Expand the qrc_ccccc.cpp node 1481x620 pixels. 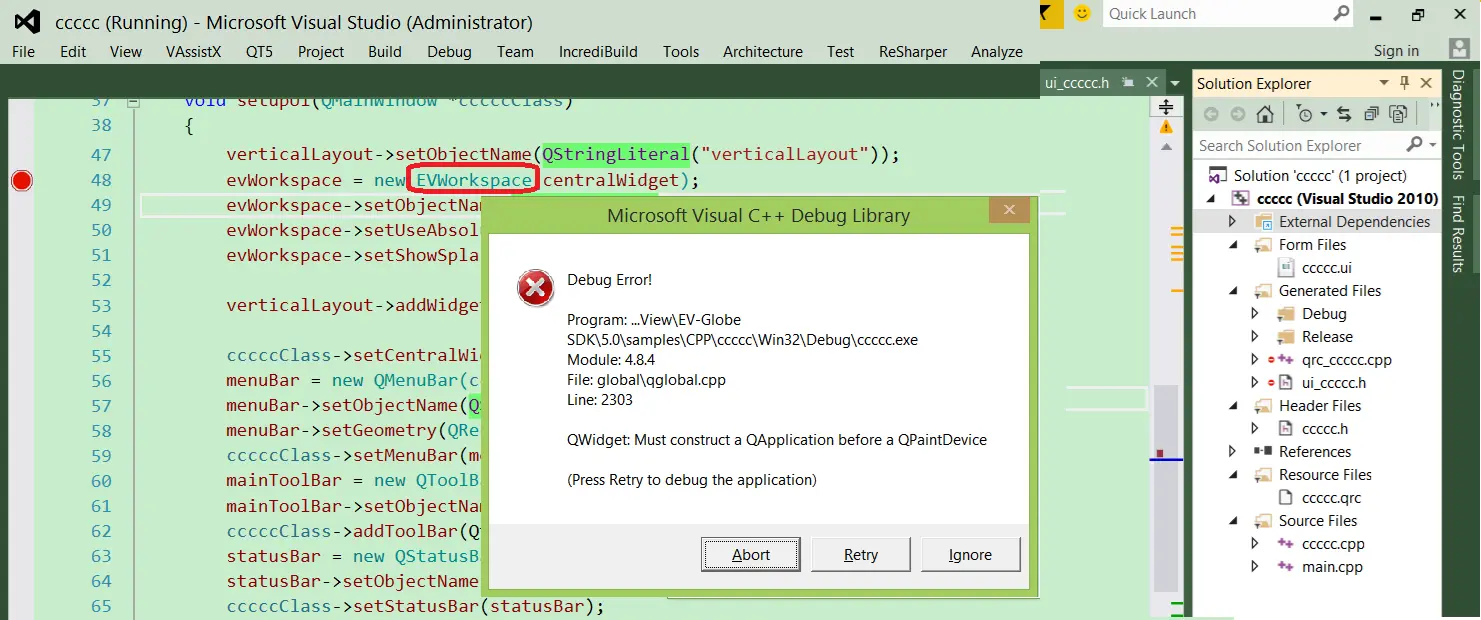pyautogui.click(x=1256, y=359)
